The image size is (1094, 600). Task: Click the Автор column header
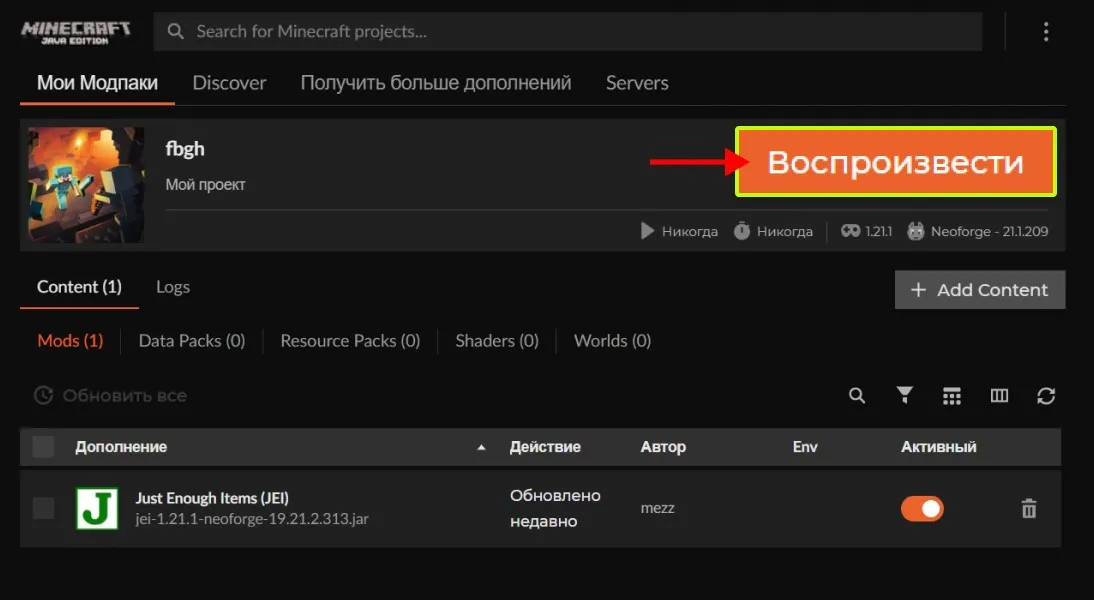coord(663,447)
